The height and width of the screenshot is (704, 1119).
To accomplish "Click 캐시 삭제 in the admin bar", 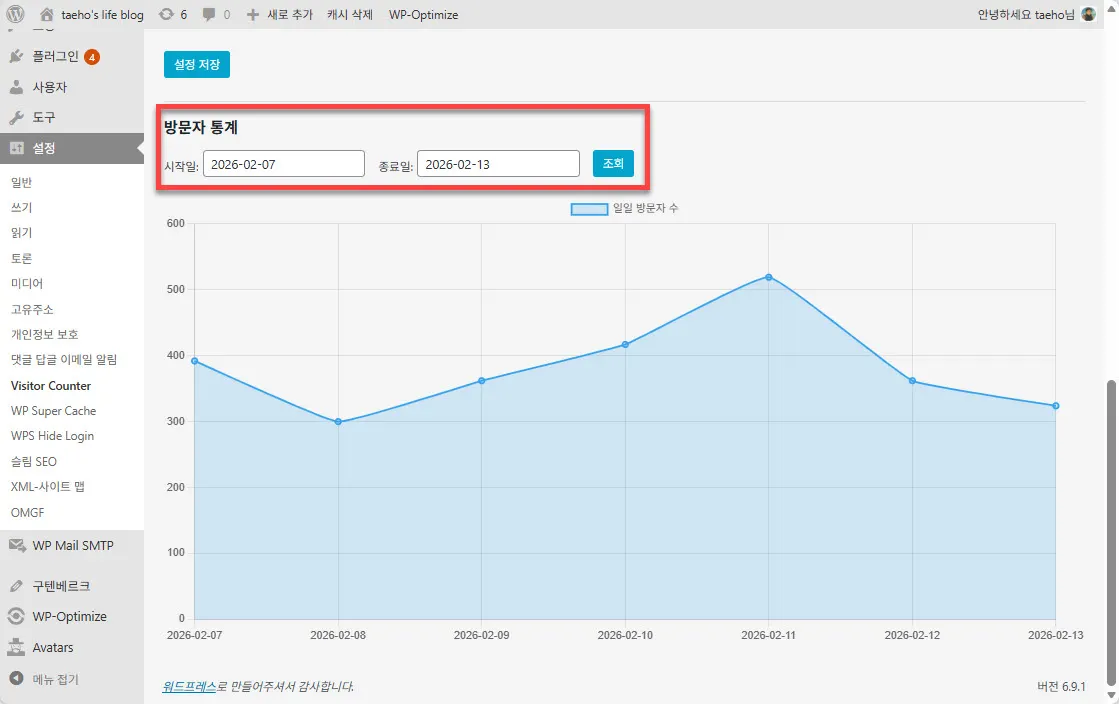I will click(x=348, y=15).
